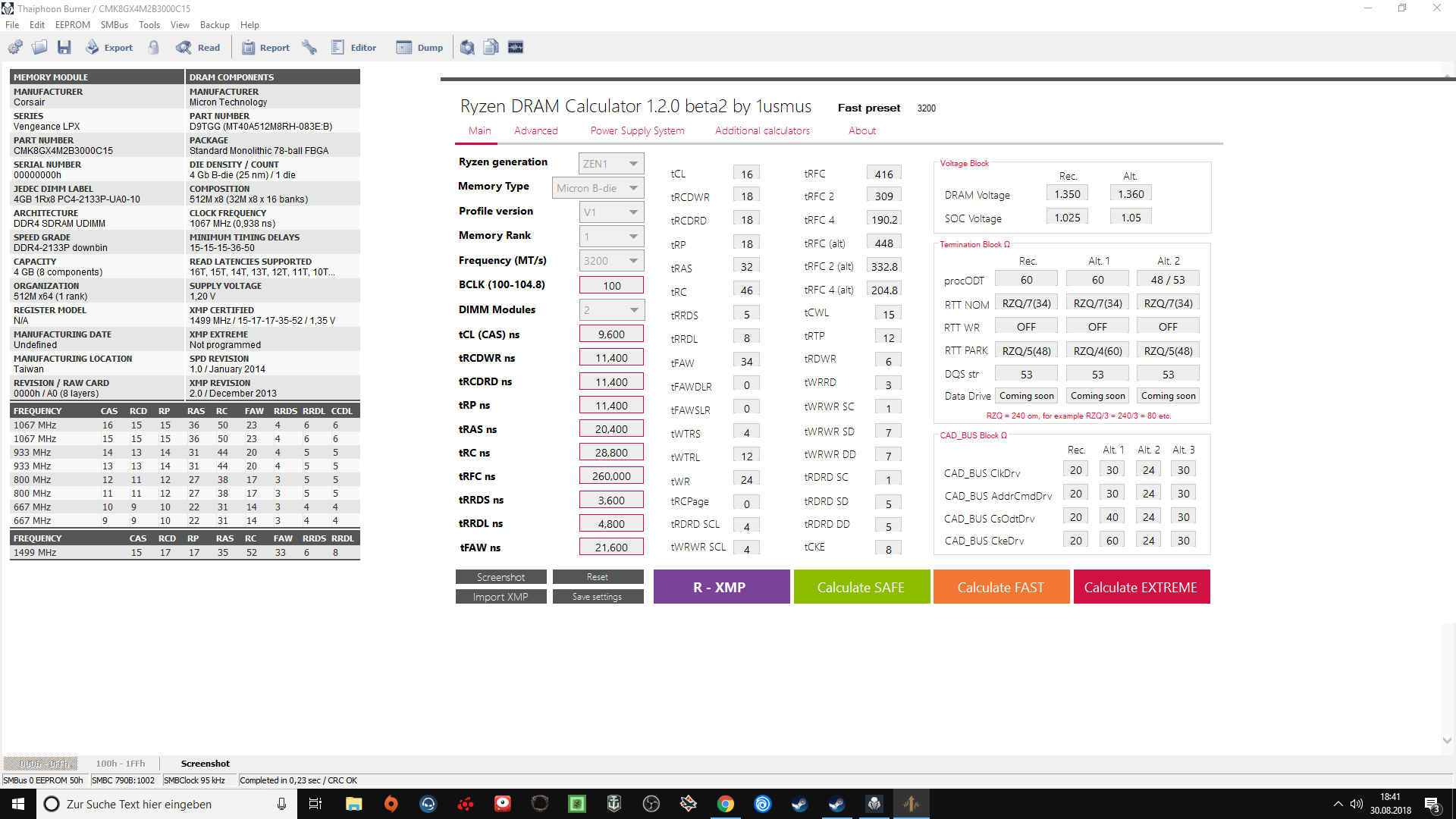This screenshot has width=1456, height=819.
Task: Click the BCLK input field
Action: click(x=611, y=285)
